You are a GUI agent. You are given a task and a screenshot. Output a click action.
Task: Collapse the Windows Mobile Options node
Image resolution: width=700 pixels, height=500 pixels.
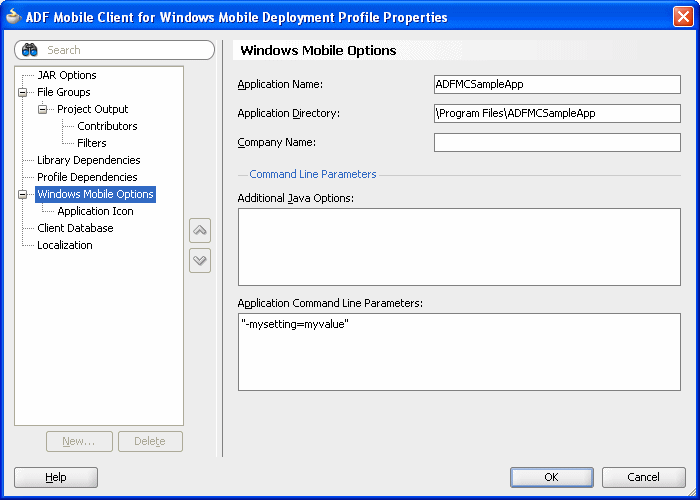[x=22, y=194]
